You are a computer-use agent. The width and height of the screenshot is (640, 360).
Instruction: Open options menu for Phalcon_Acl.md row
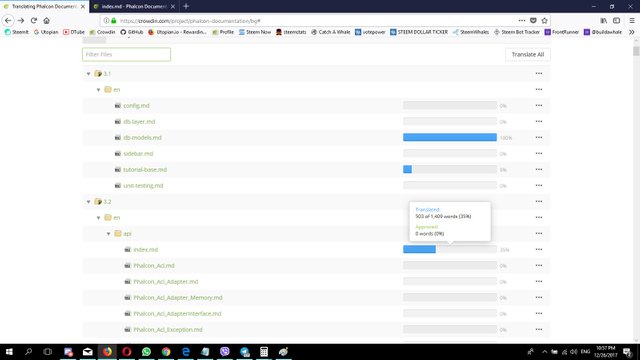click(x=539, y=265)
